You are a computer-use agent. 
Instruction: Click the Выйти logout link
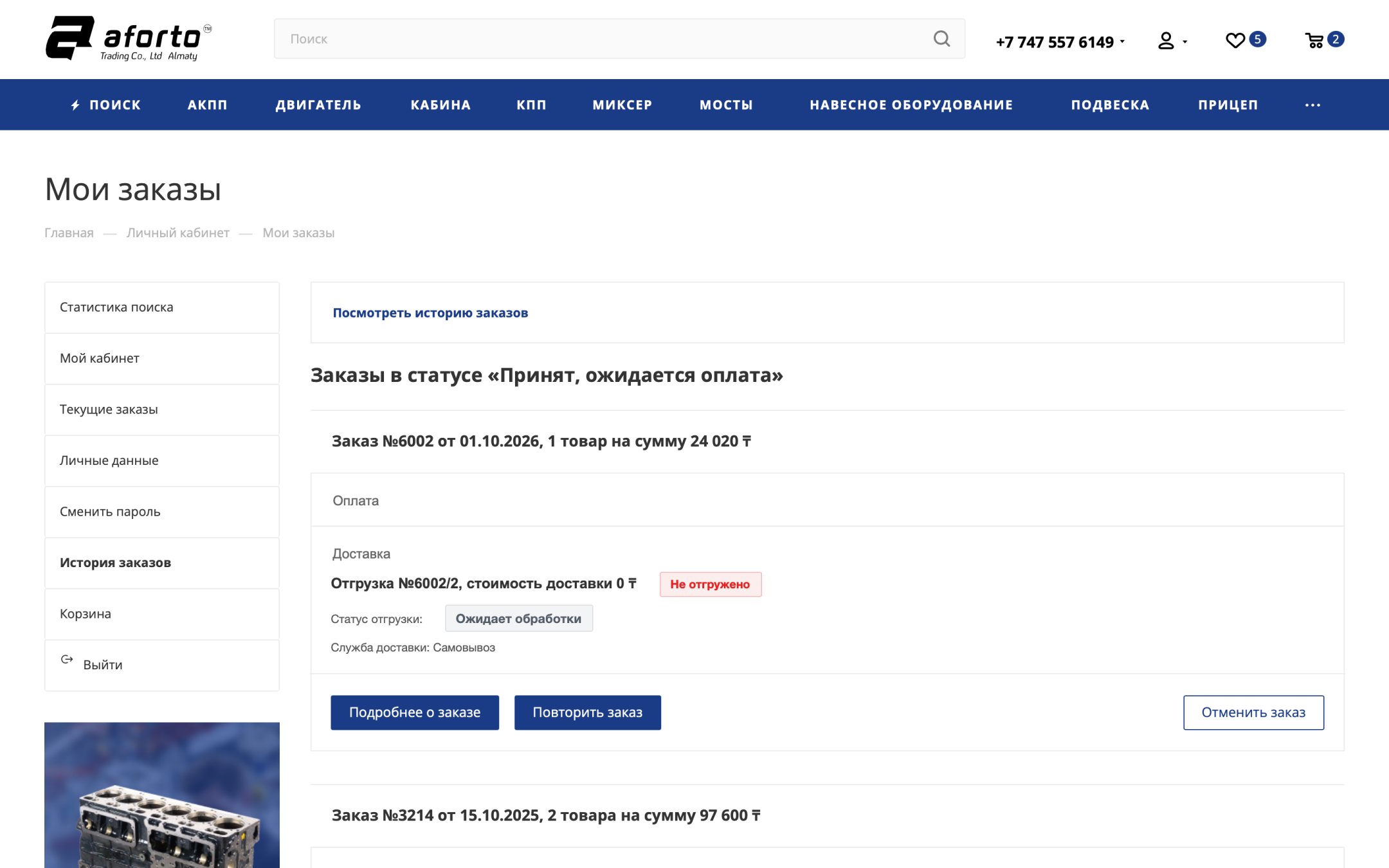pyautogui.click(x=162, y=665)
